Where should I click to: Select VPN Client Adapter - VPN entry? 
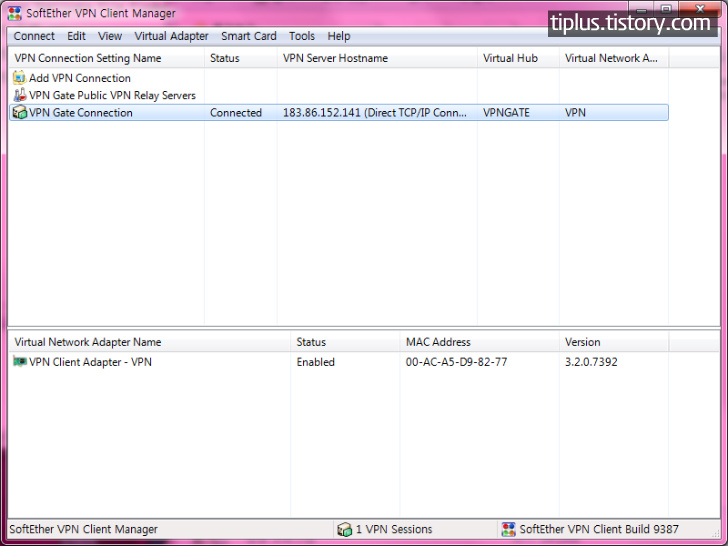coord(338,362)
